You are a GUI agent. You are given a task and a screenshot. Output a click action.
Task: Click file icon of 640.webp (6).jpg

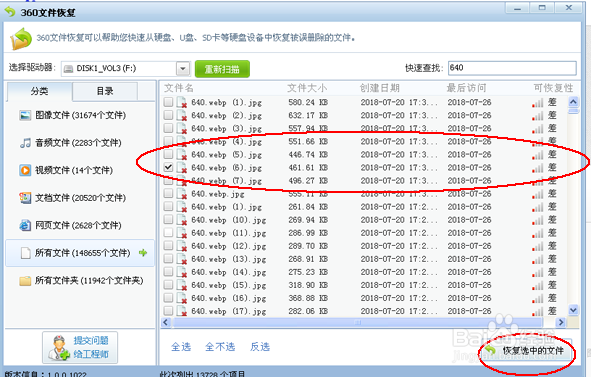click(182, 168)
